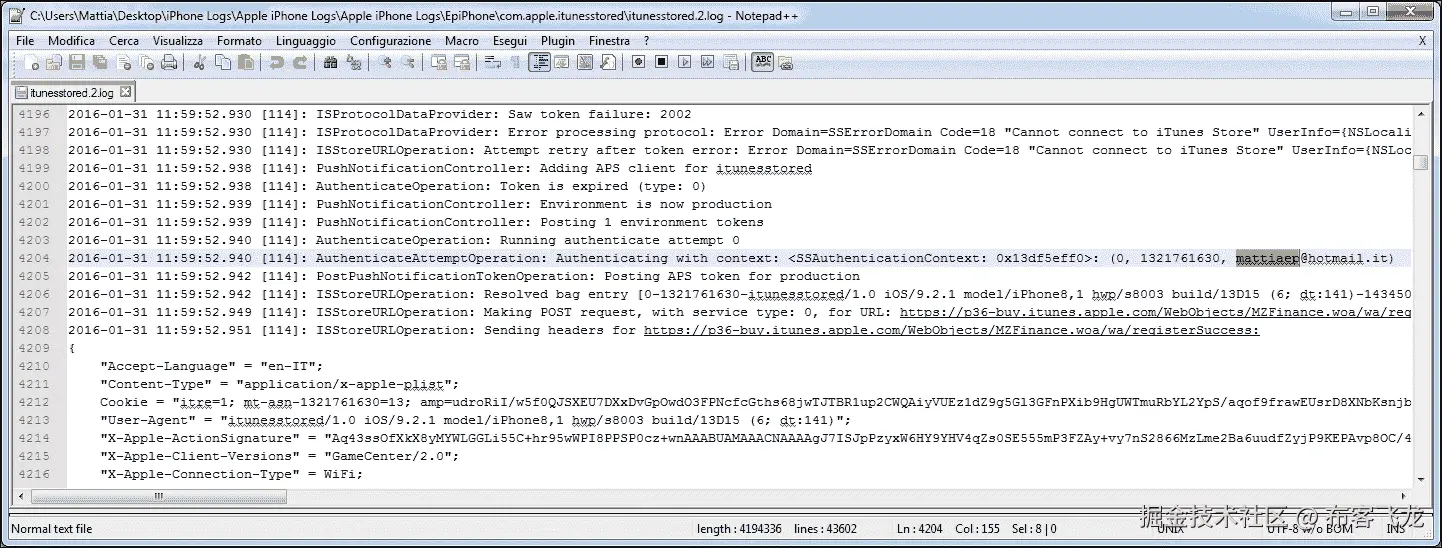Click the Cut scissors icon
Image resolution: width=1442 pixels, height=548 pixels.
(x=199, y=63)
